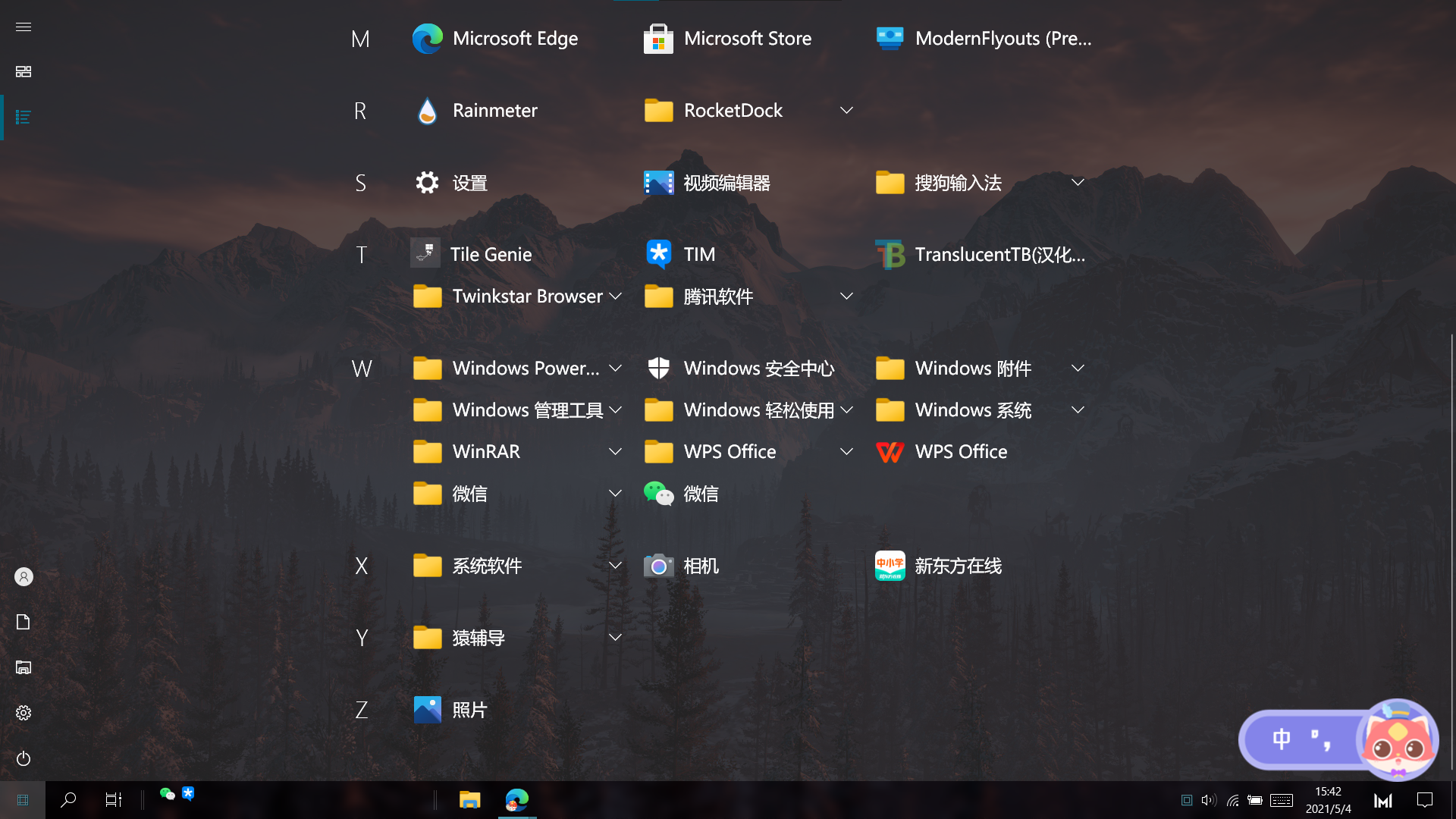Screen dimensions: 1456x819
Task: Open Microsoft Edge from the app list
Action: click(496, 39)
